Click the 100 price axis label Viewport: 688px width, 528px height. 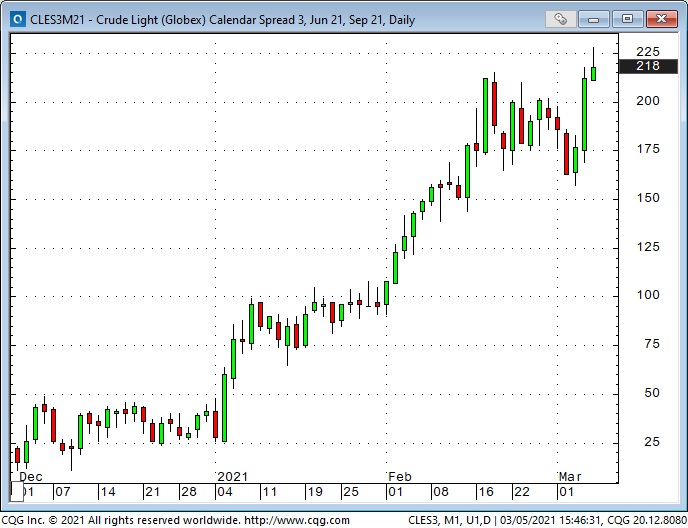(648, 295)
